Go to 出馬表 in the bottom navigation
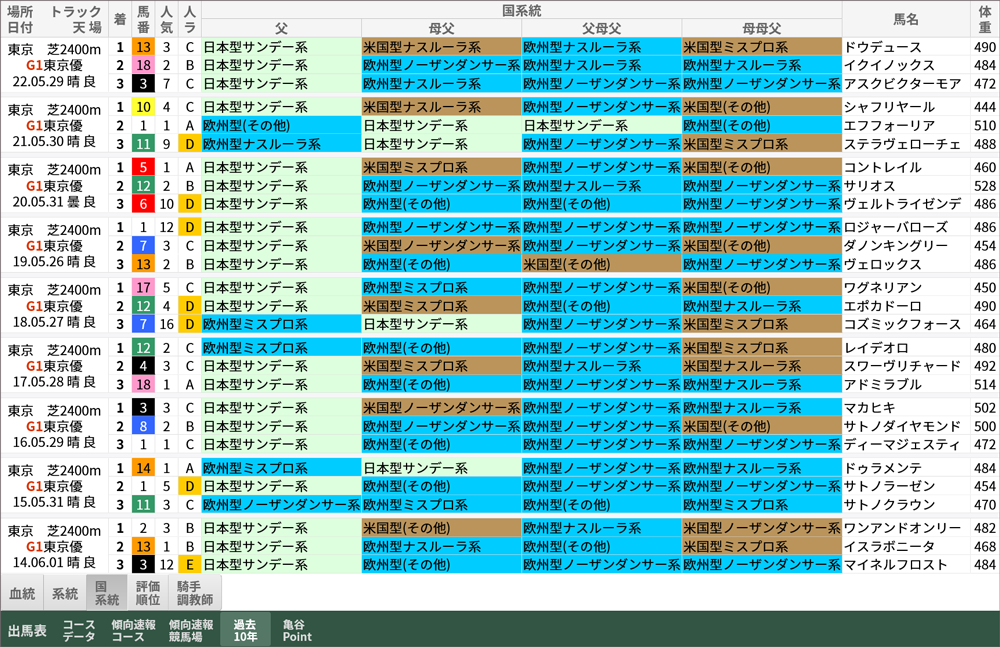 click(27, 630)
